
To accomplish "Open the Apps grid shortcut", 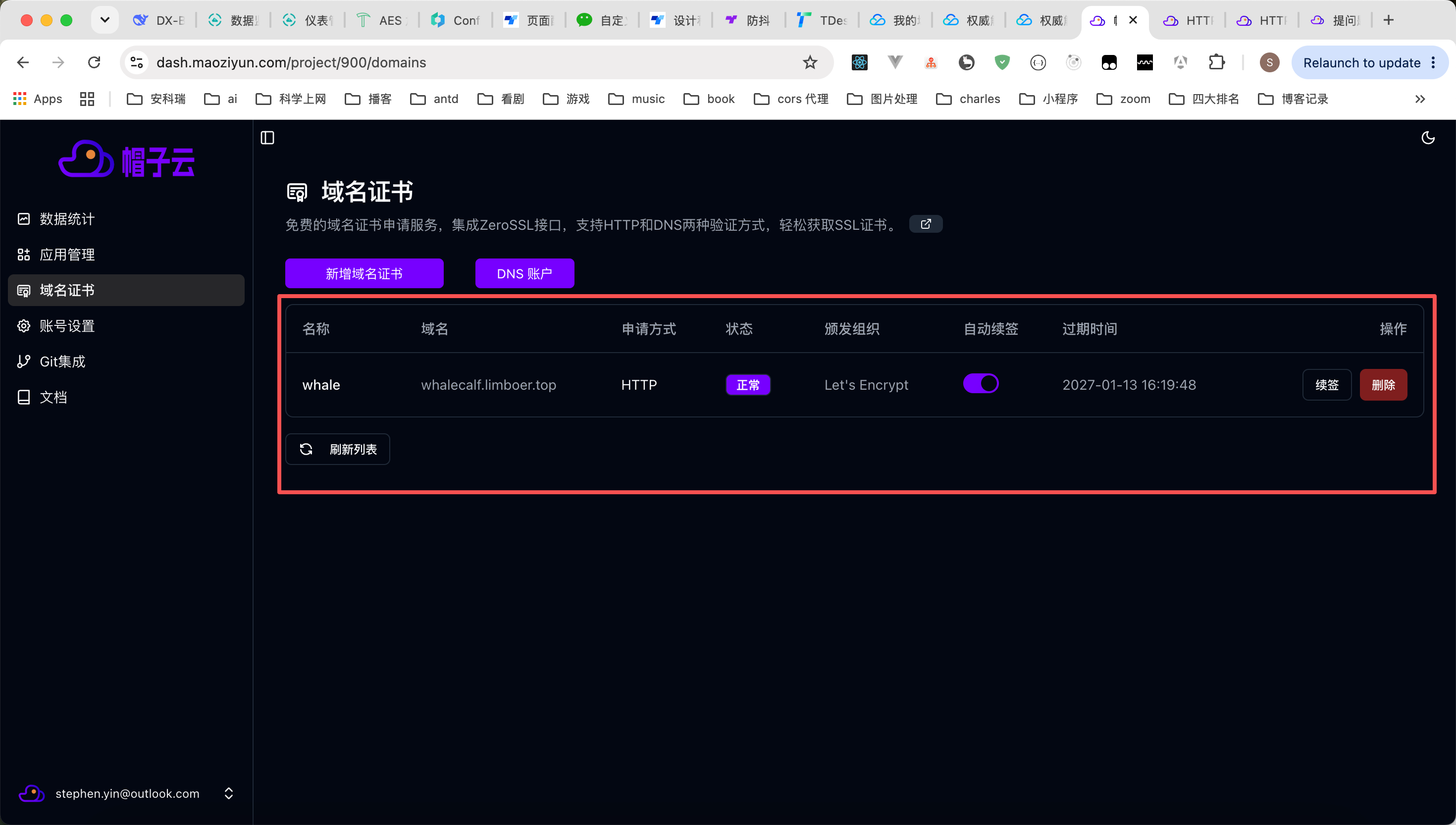I will (x=38, y=99).
